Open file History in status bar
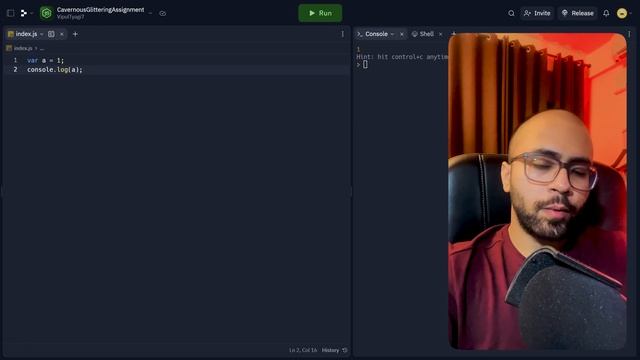This screenshot has width=640, height=360. [330, 350]
